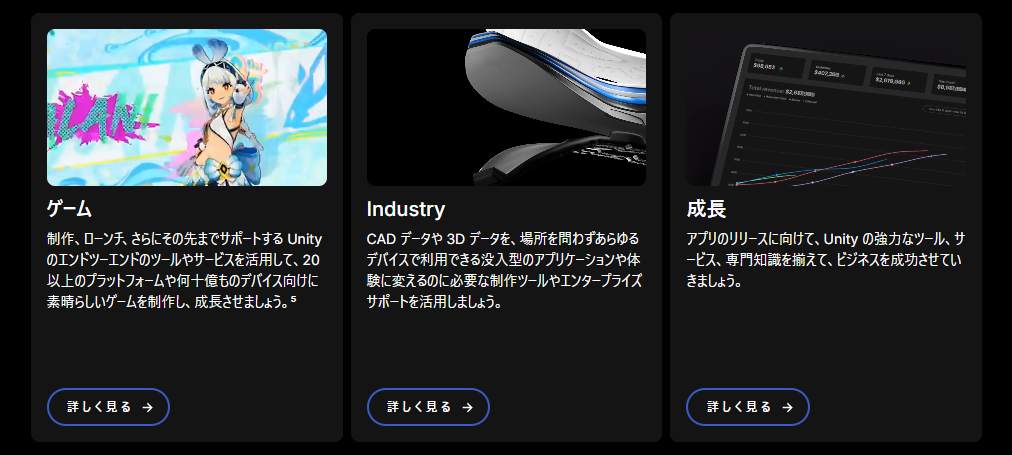The width and height of the screenshot is (1012, 455).
Task: Click the ゲーム card heading
Action: tap(69, 209)
